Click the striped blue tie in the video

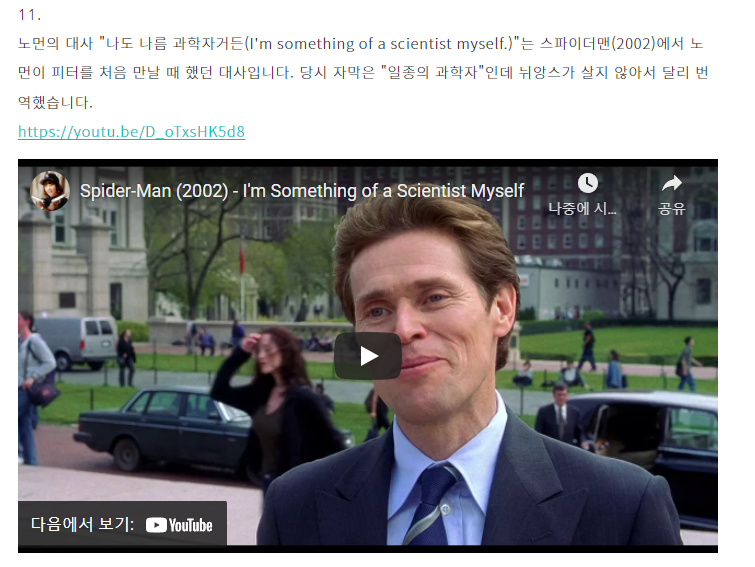tap(430, 505)
